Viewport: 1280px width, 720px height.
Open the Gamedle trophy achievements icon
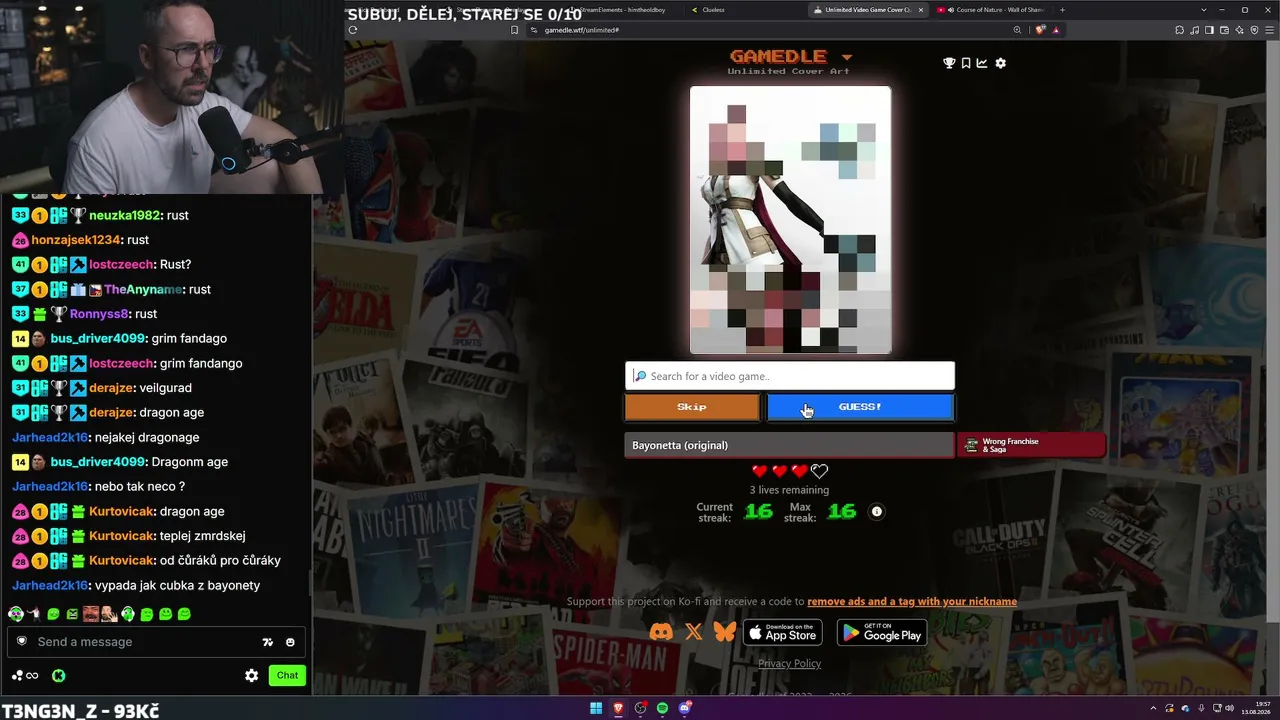click(x=949, y=63)
